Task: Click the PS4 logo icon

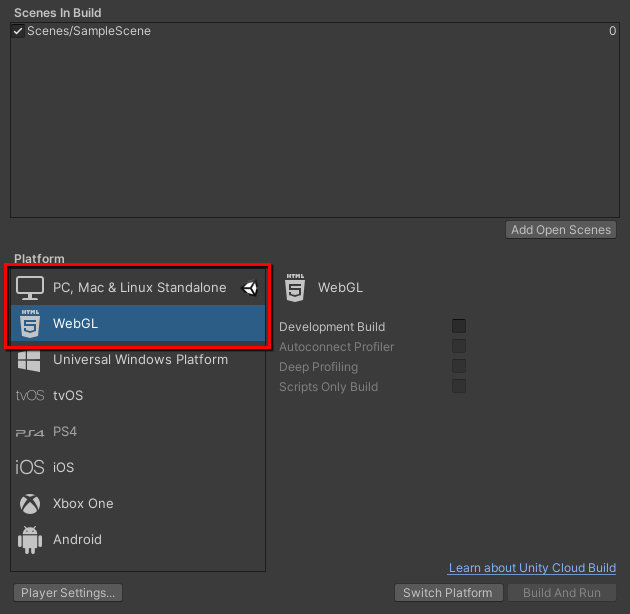Action: (30, 432)
